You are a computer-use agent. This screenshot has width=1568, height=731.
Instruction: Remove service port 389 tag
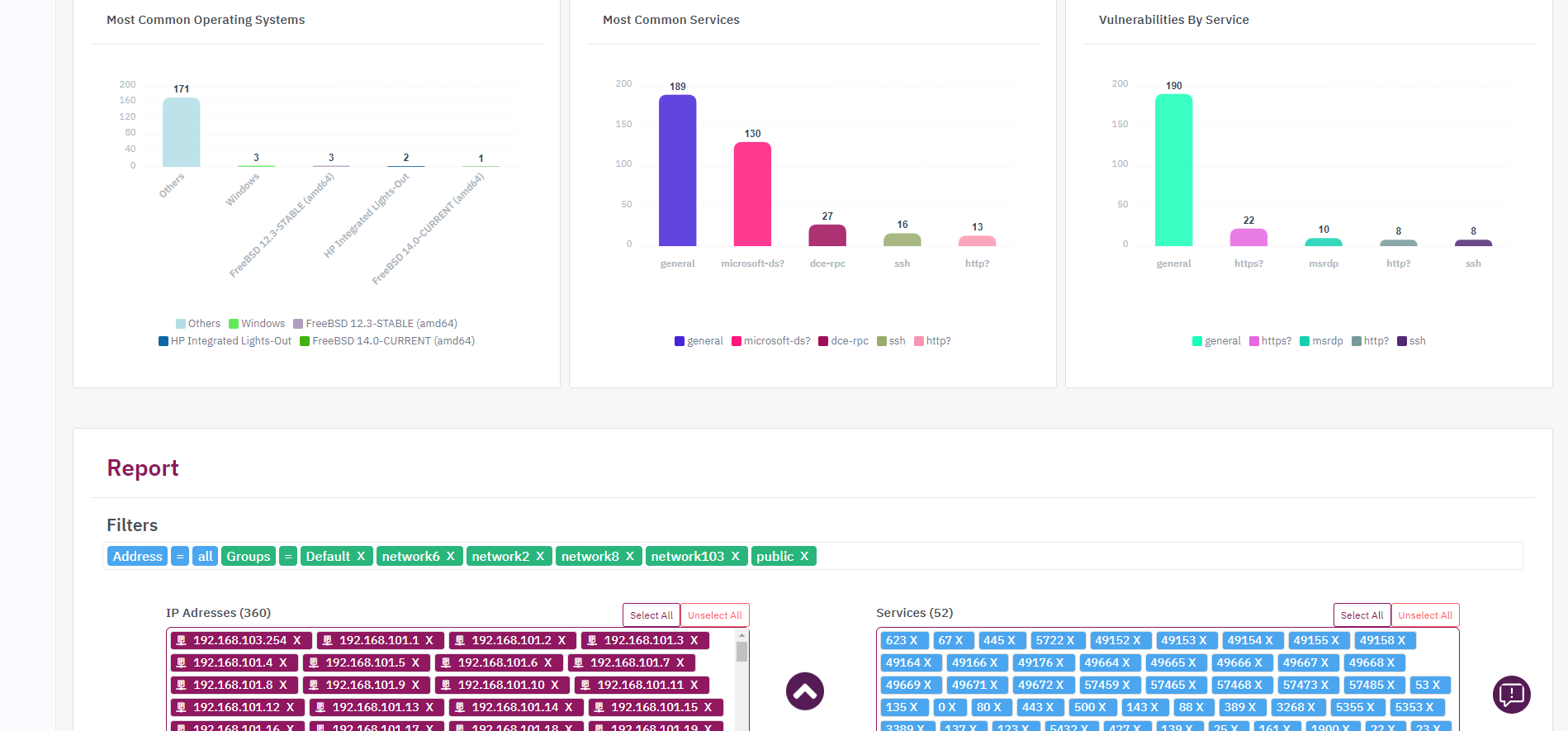1253,707
